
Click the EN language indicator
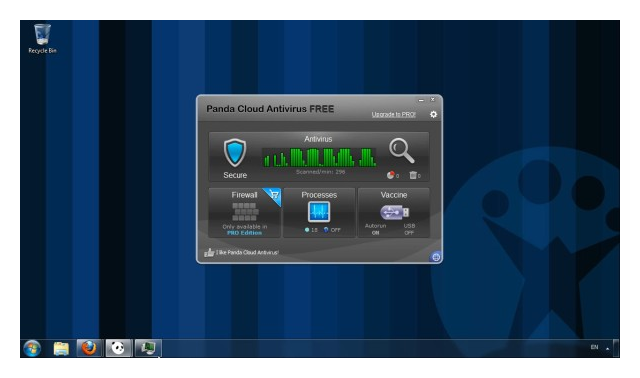click(x=594, y=347)
